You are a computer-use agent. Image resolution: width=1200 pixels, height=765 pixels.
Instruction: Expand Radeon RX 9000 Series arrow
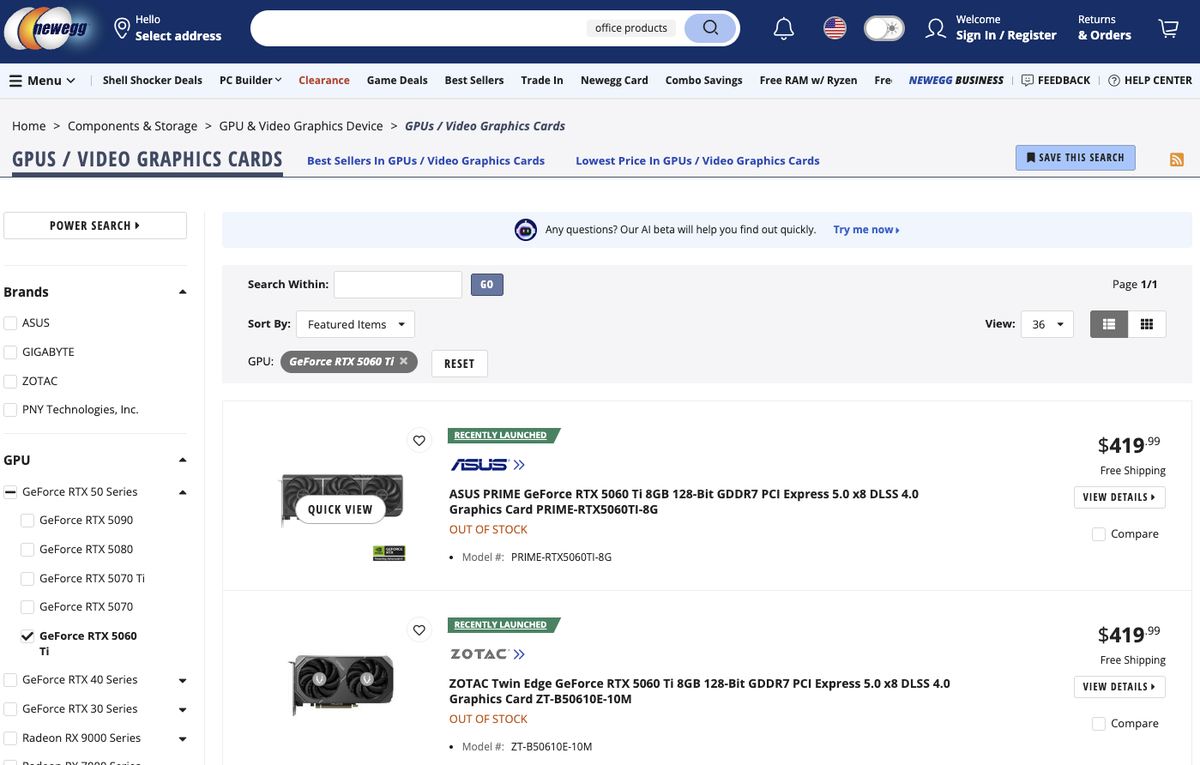(x=182, y=739)
